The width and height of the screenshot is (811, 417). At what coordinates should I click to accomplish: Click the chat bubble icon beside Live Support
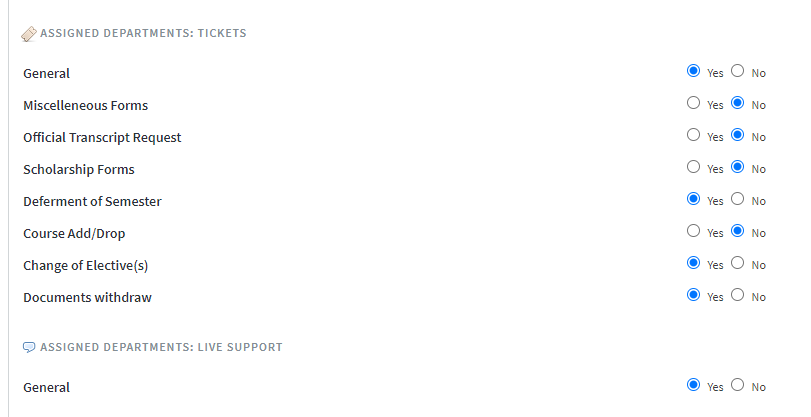(x=29, y=347)
